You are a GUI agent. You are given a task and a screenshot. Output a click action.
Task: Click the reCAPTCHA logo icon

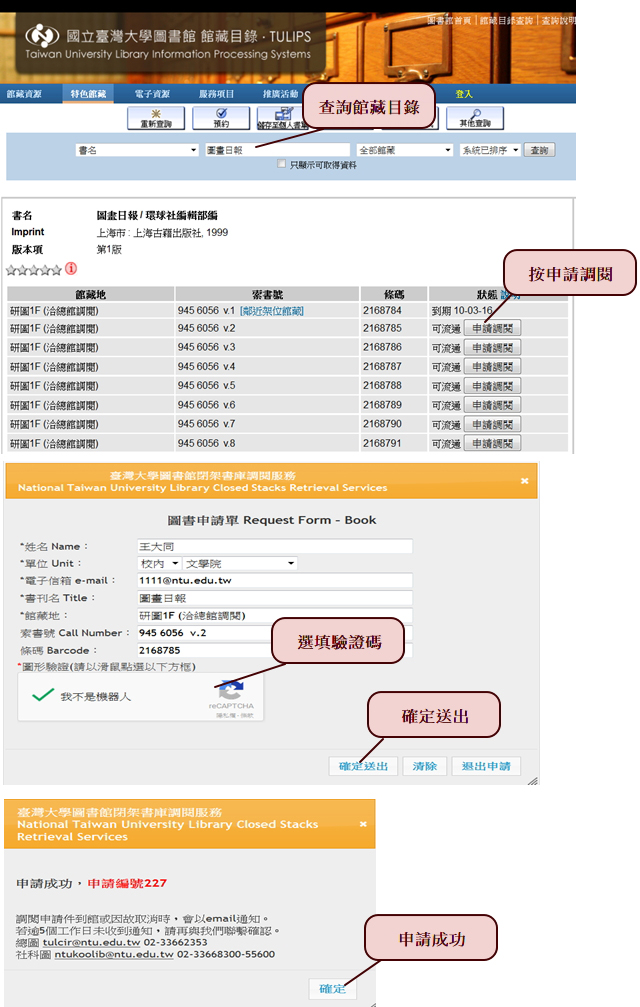[230, 690]
